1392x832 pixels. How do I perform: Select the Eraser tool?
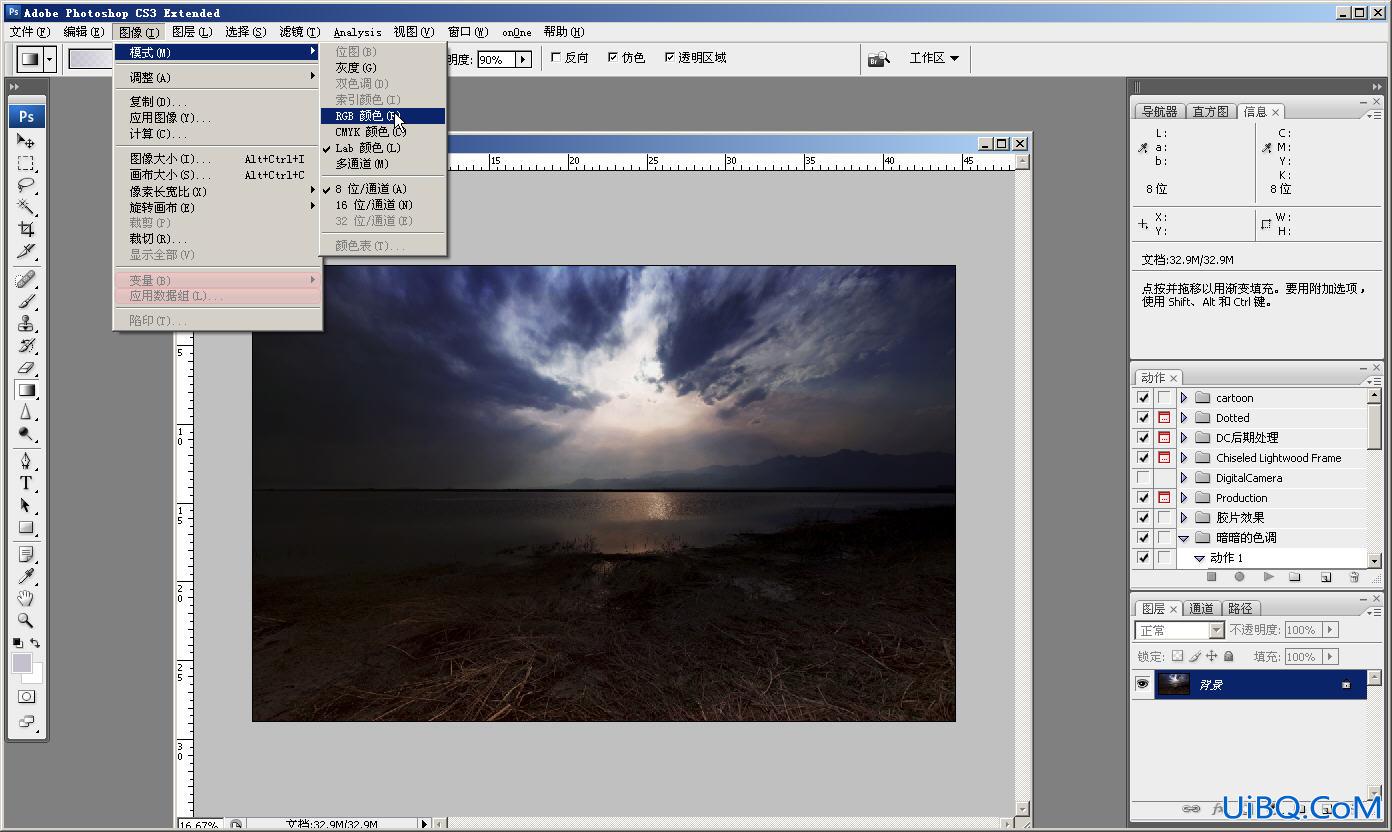[26, 367]
